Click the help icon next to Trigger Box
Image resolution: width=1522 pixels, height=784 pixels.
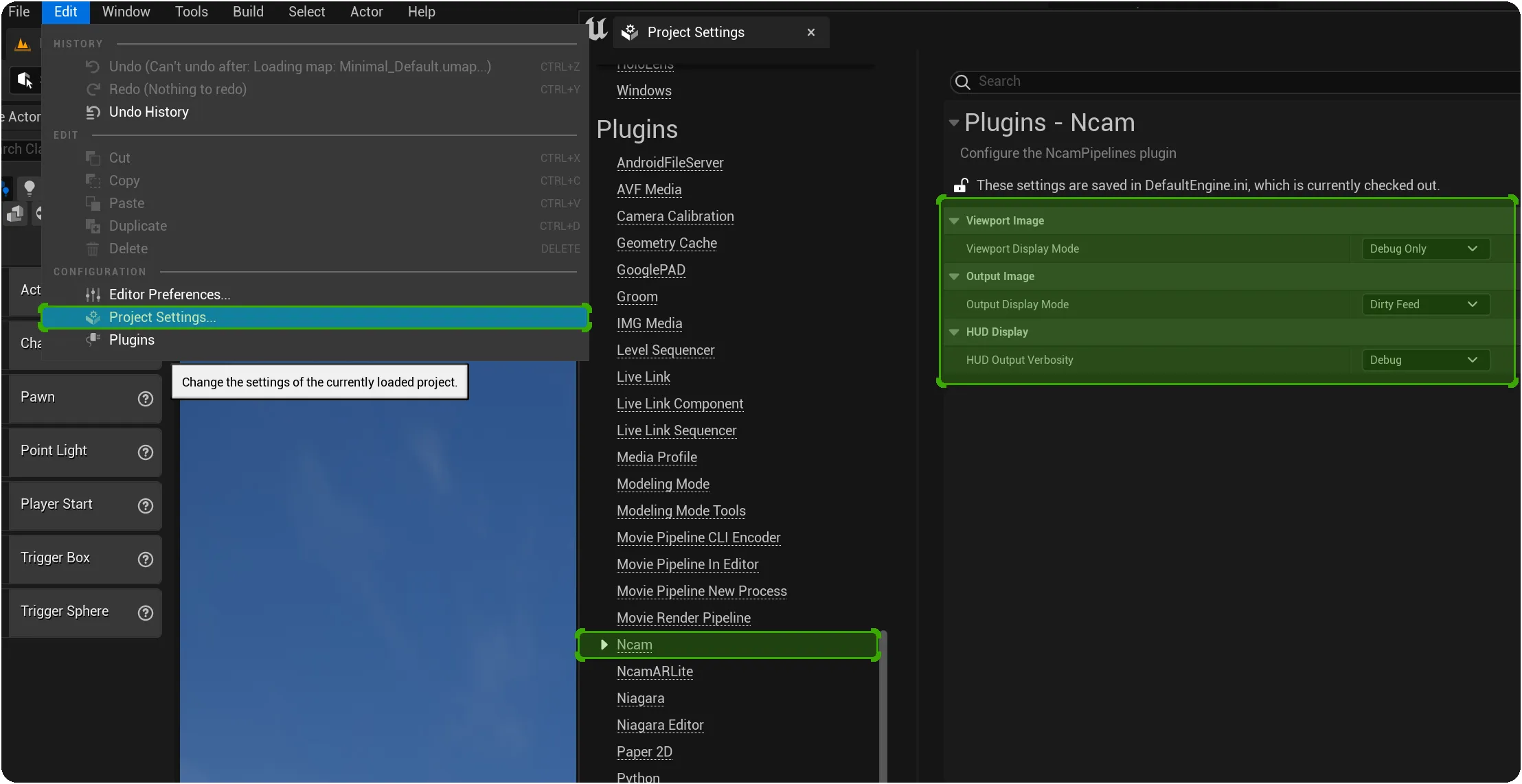[145, 559]
